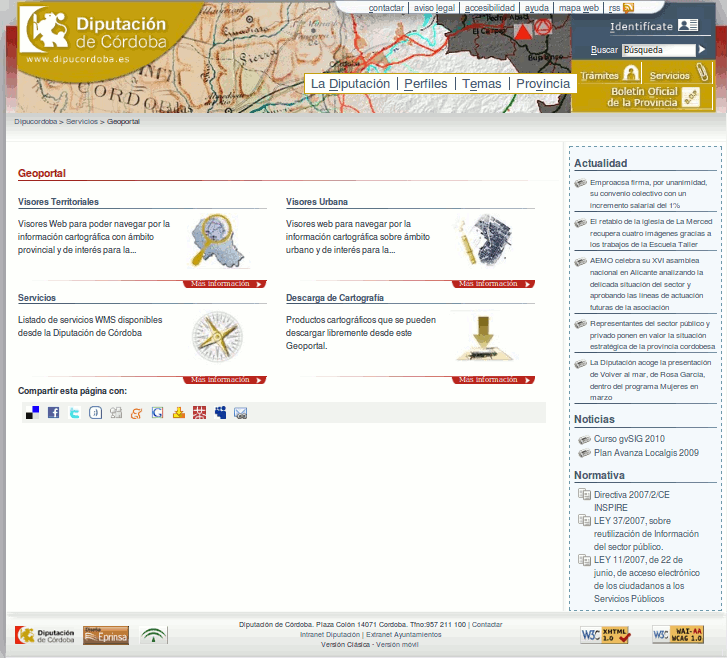Click the yellow download-arrow share icon
This screenshot has height=658, width=727.
(179, 413)
